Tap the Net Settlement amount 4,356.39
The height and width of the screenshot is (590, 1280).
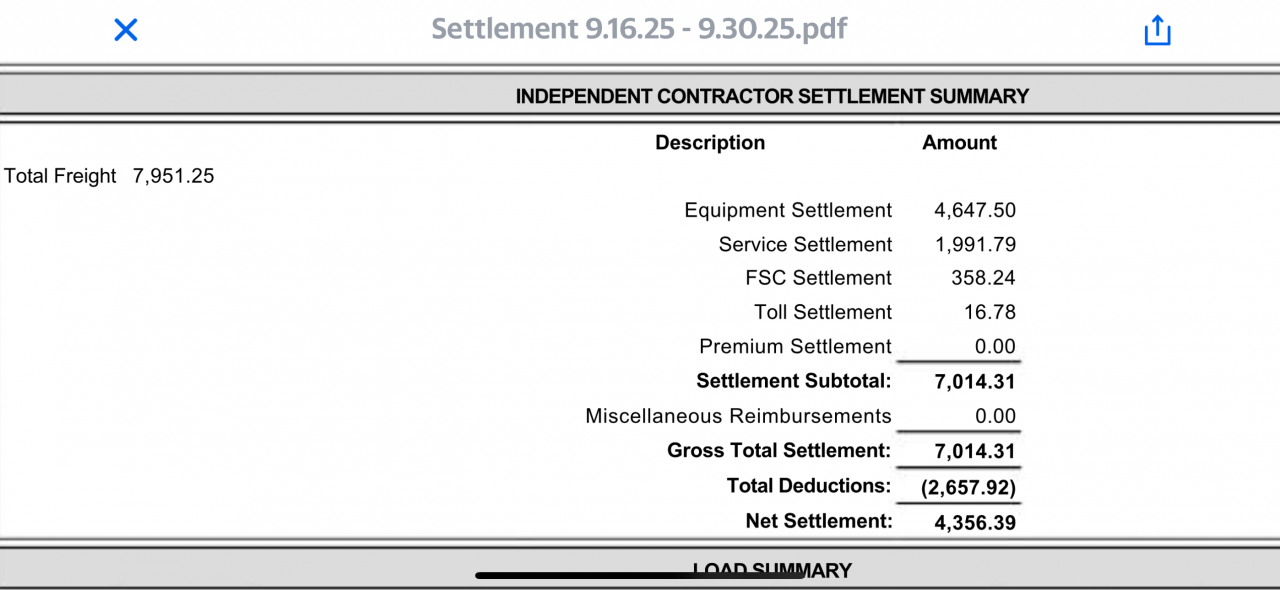975,522
